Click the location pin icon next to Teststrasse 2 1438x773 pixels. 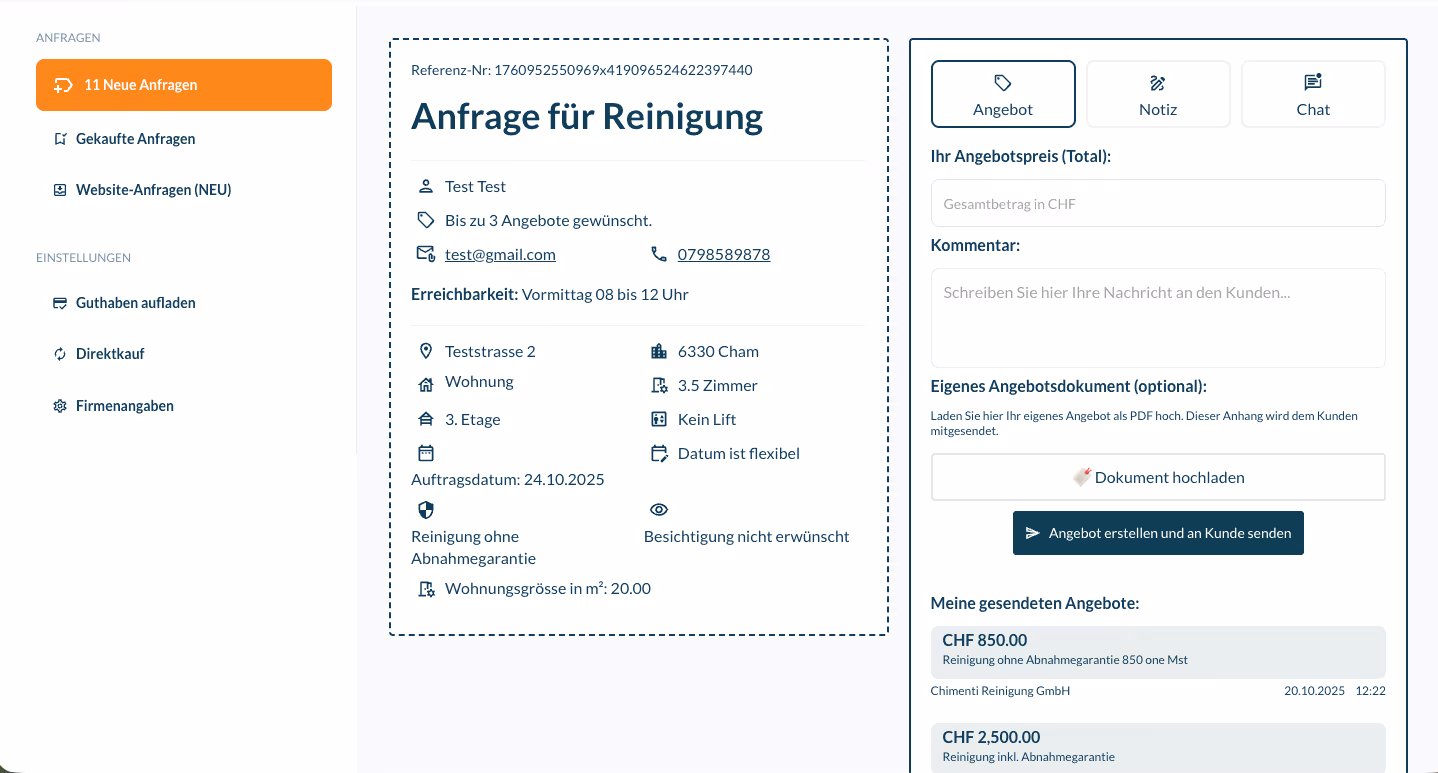(425, 351)
